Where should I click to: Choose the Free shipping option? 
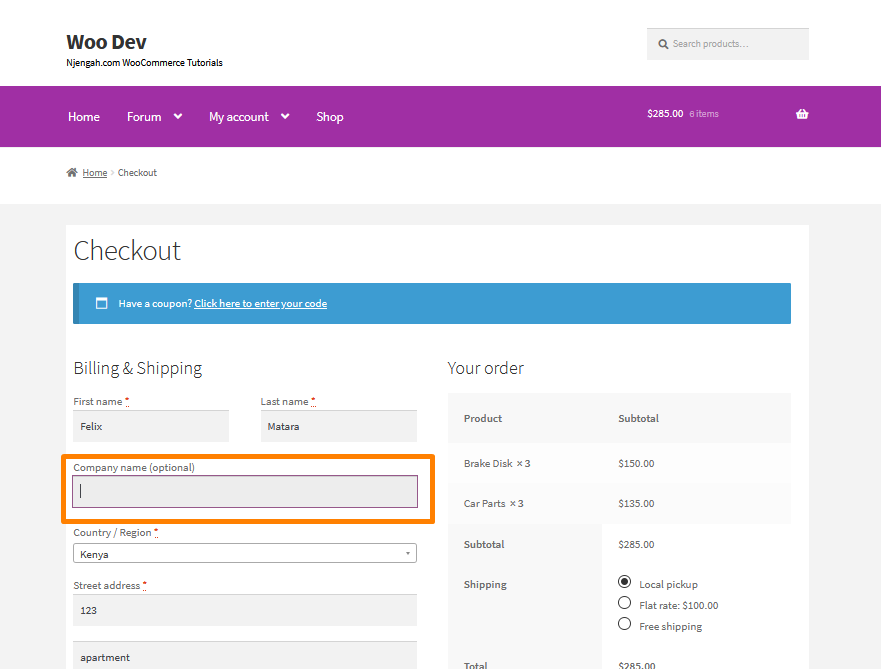click(x=624, y=624)
